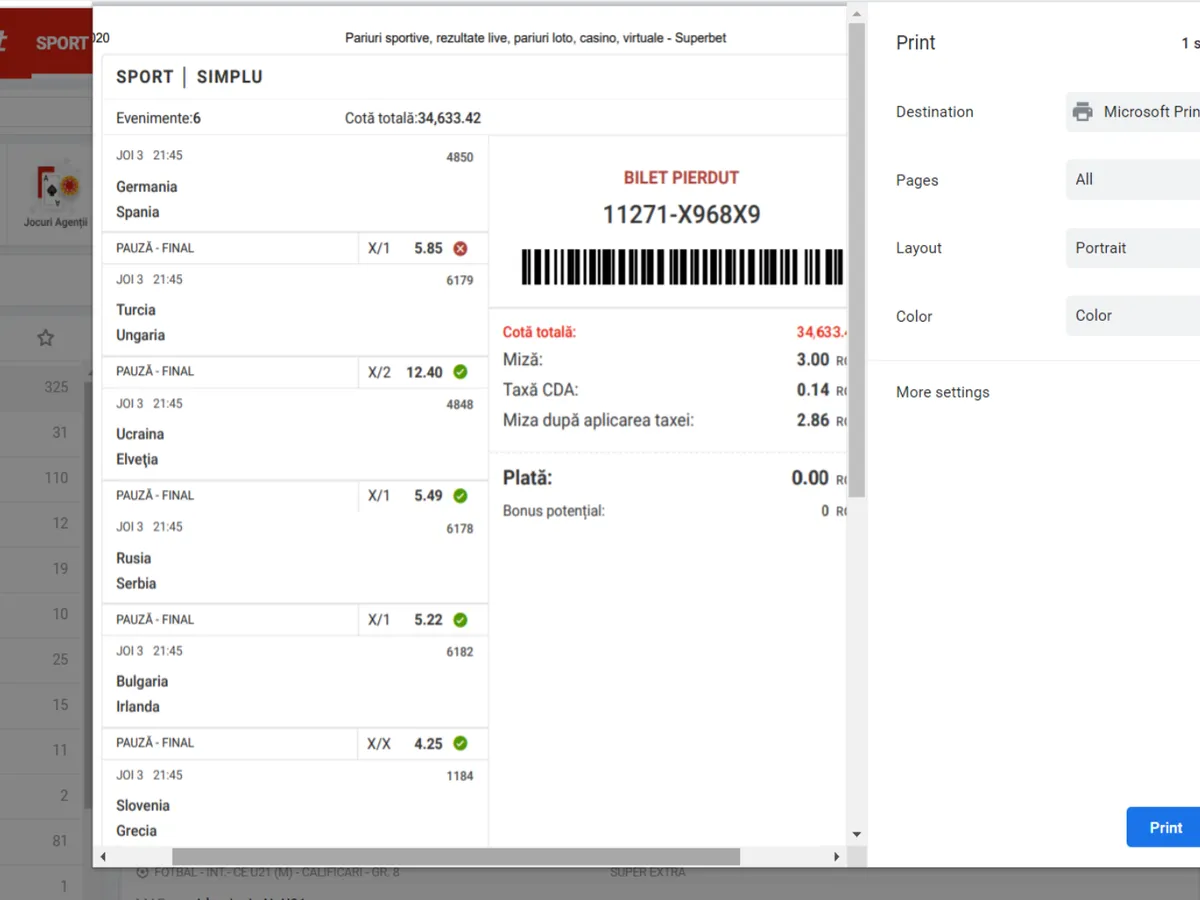Click the printer icon in Destination field
The width and height of the screenshot is (1200, 900).
[1082, 112]
